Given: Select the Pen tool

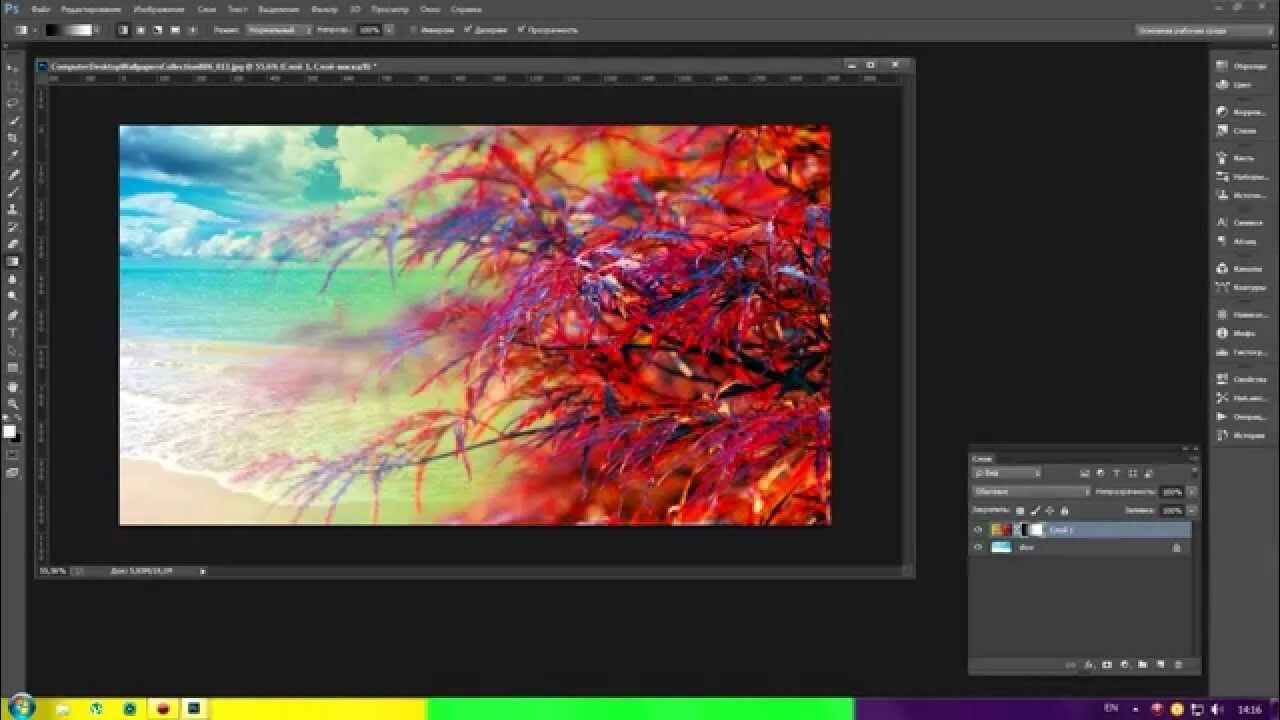Looking at the screenshot, I should pyautogui.click(x=13, y=314).
